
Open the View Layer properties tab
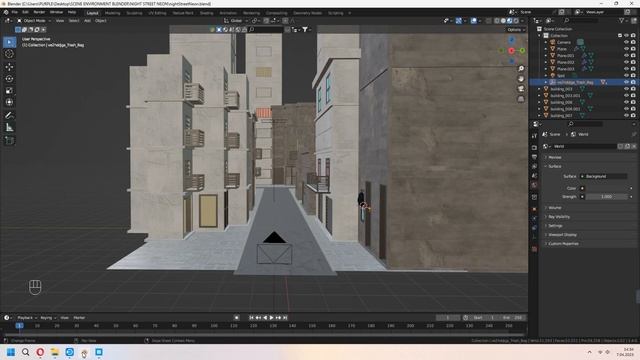pyautogui.click(x=534, y=167)
